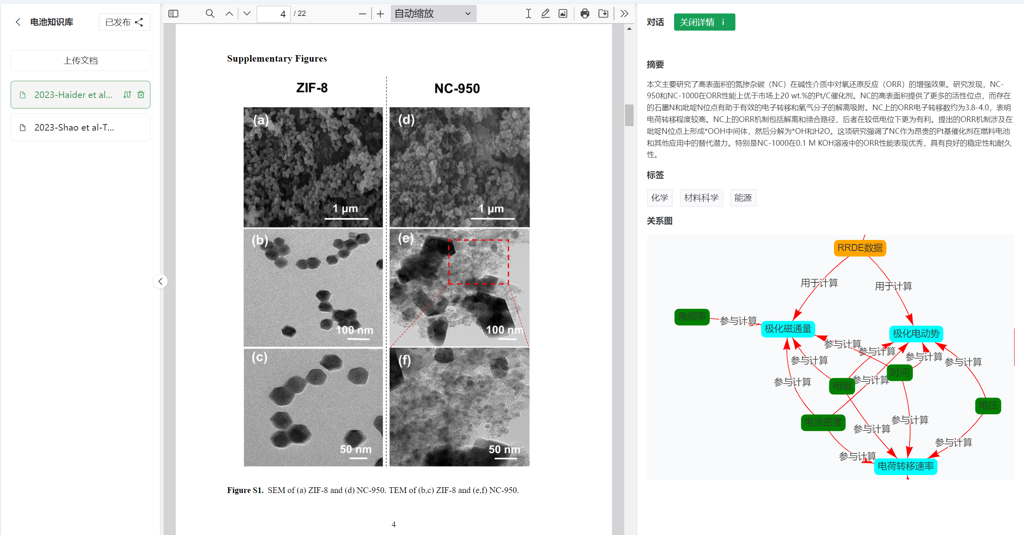1024x535 pixels.
Task: Open the find-in-document search tool
Action: click(x=210, y=13)
